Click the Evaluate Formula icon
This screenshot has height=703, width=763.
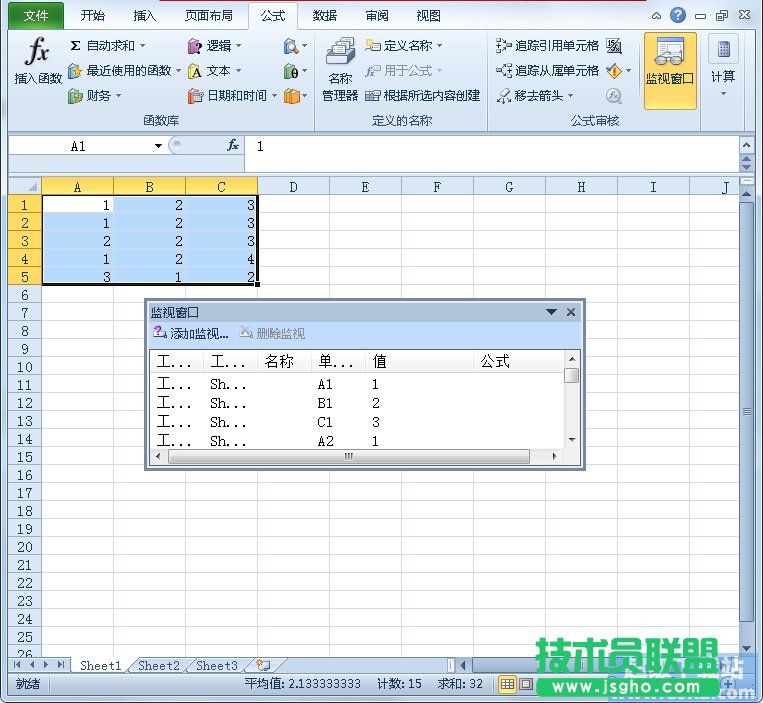[614, 96]
